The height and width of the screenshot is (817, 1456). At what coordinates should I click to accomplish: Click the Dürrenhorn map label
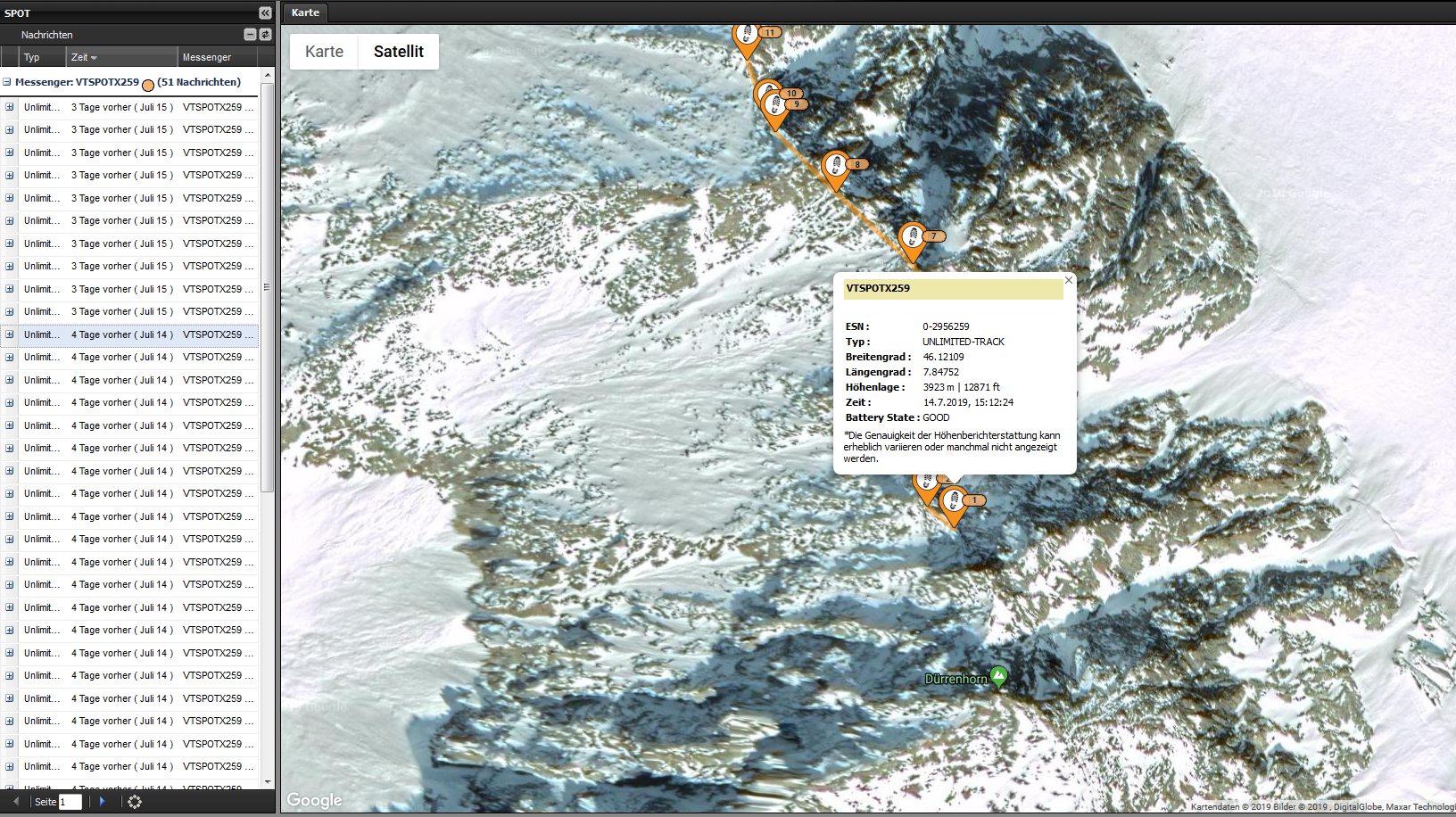click(x=956, y=679)
